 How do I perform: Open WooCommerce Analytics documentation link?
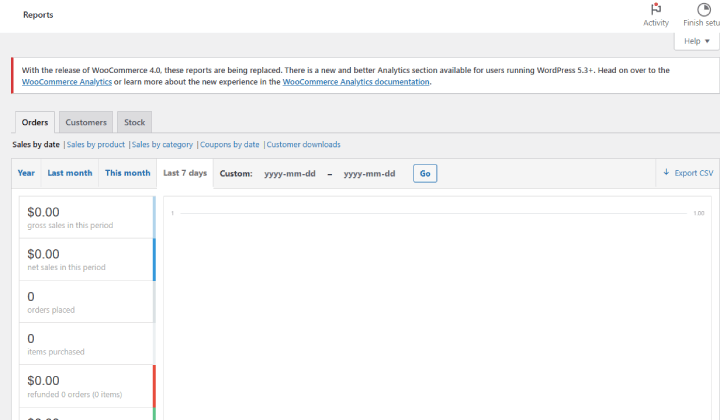click(x=356, y=82)
